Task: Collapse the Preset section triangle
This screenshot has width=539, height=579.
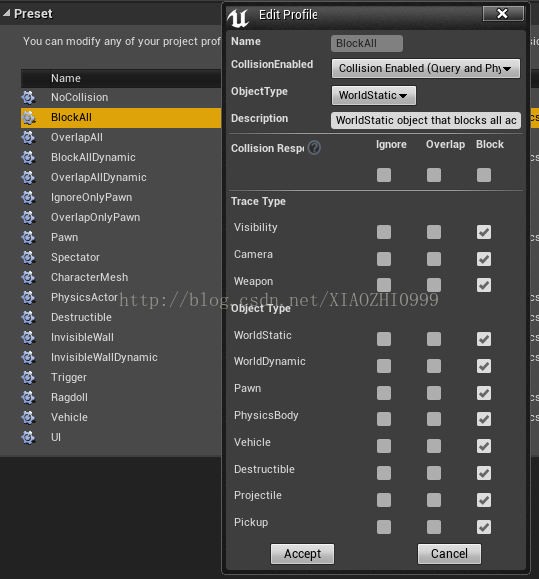Action: click(7, 14)
